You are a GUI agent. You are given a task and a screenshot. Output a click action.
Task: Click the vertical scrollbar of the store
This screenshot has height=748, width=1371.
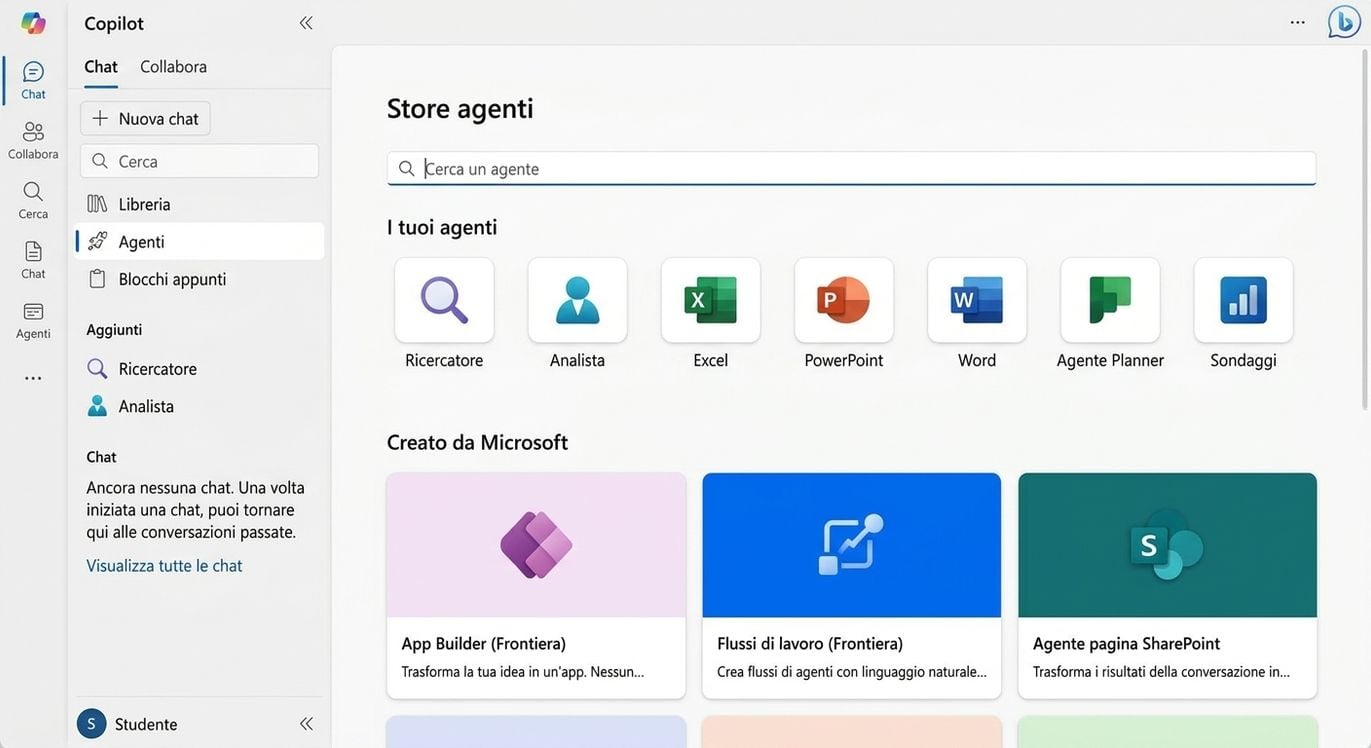click(1365, 229)
